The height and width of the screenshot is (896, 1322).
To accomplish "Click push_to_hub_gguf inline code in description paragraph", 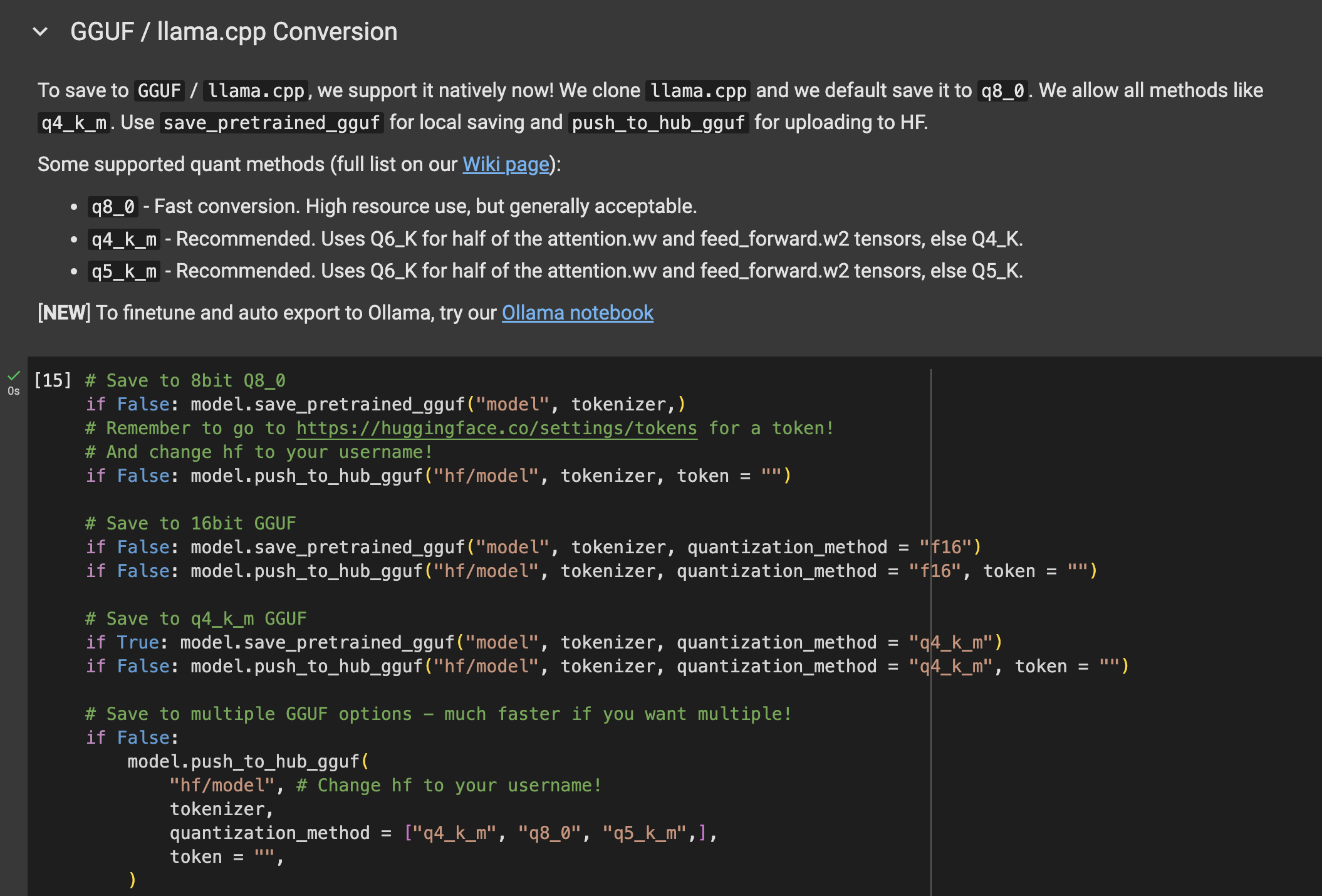I will [658, 123].
